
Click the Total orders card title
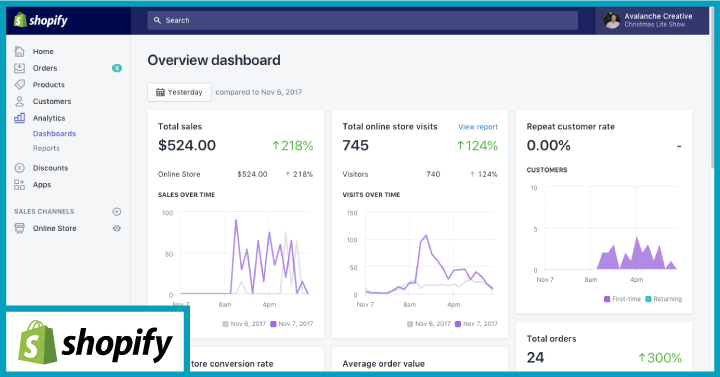coord(551,339)
